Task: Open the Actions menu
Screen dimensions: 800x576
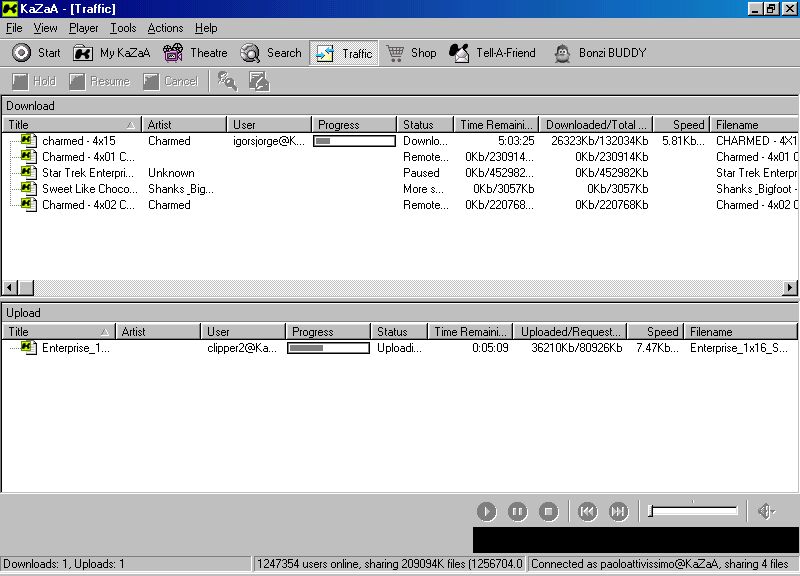Action: coord(165,28)
